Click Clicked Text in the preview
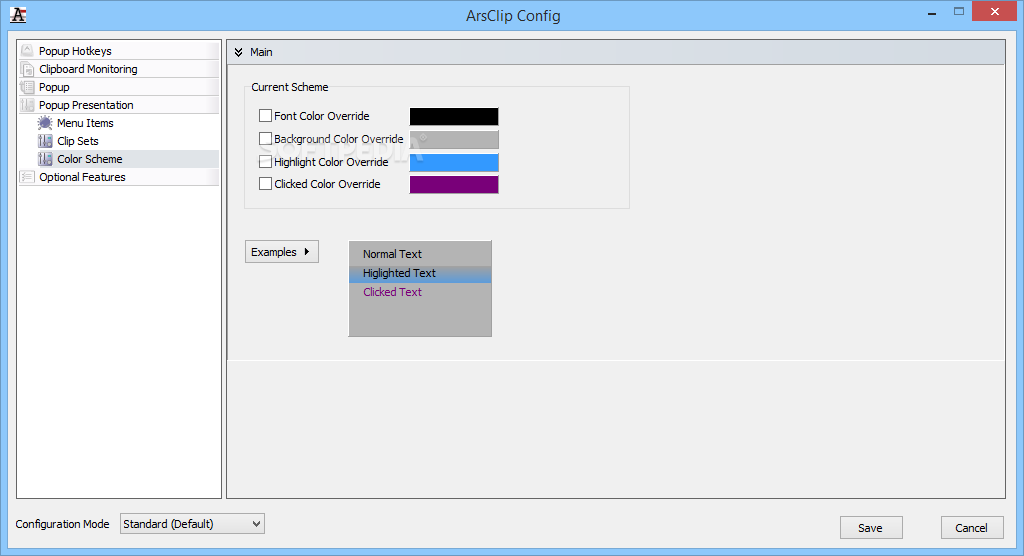The width and height of the screenshot is (1024, 556). click(x=392, y=292)
